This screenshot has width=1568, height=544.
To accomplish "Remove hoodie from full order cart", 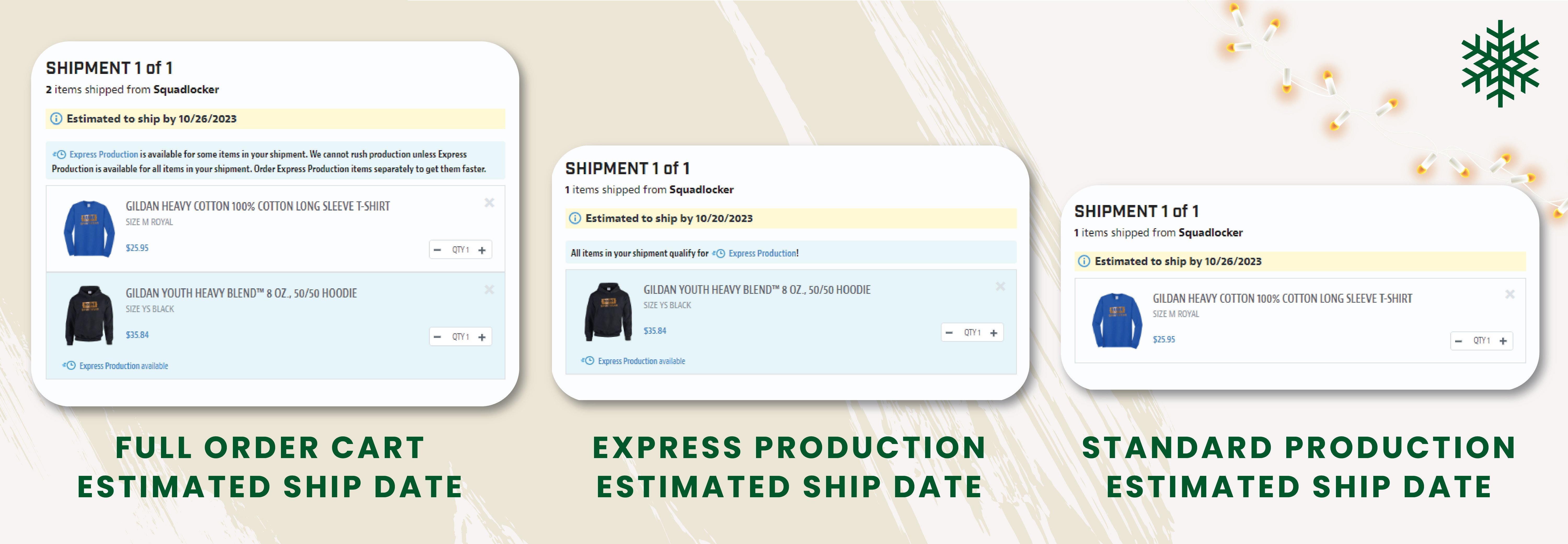I will pos(489,290).
